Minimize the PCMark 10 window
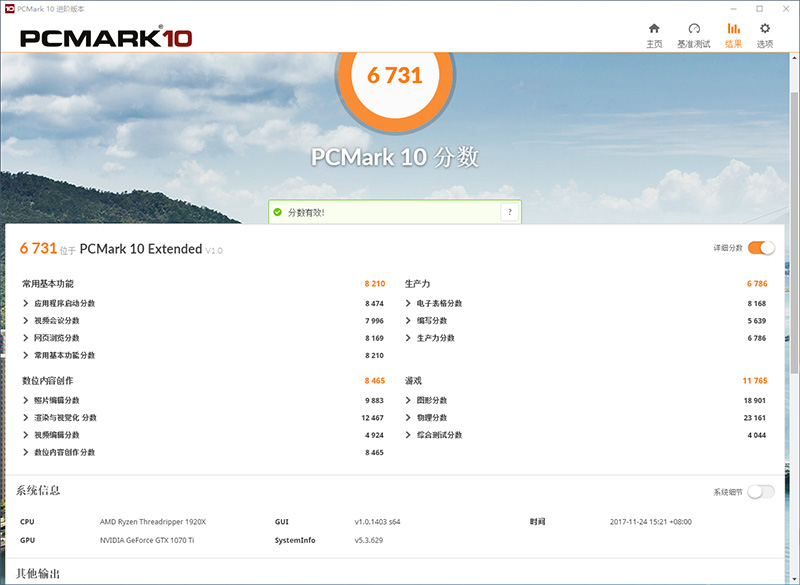 click(734, 9)
